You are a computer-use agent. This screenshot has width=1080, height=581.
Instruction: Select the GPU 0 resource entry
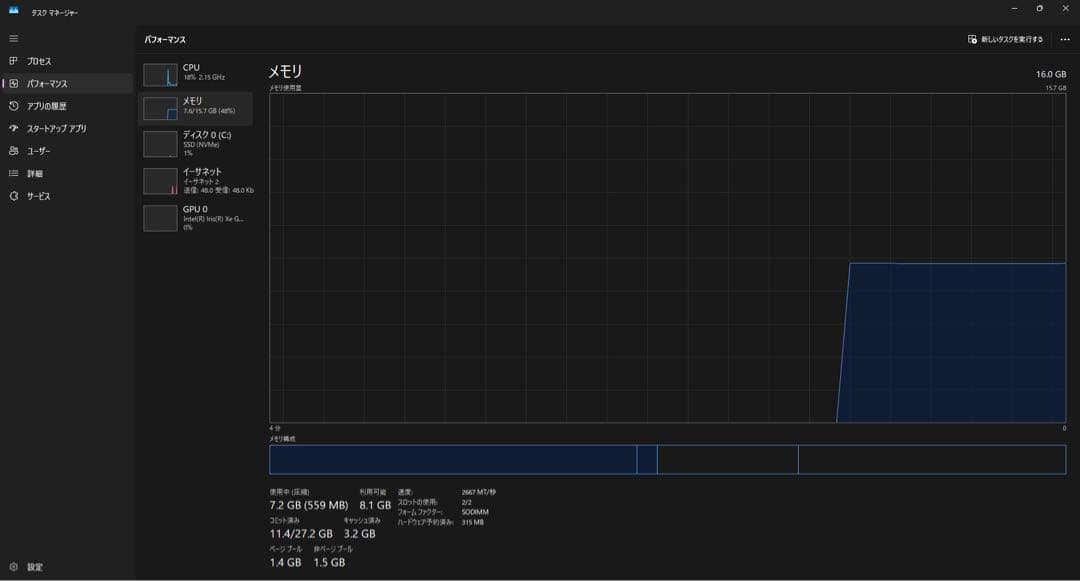196,218
